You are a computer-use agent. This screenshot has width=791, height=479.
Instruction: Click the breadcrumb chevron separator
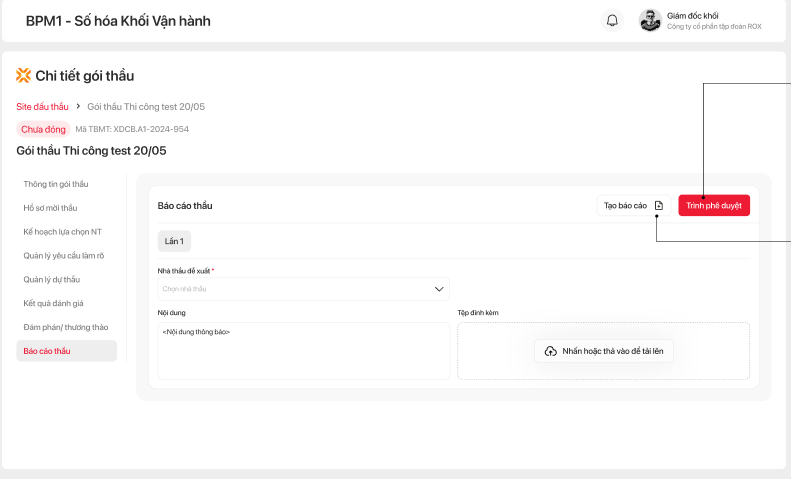pyautogui.click(x=78, y=106)
